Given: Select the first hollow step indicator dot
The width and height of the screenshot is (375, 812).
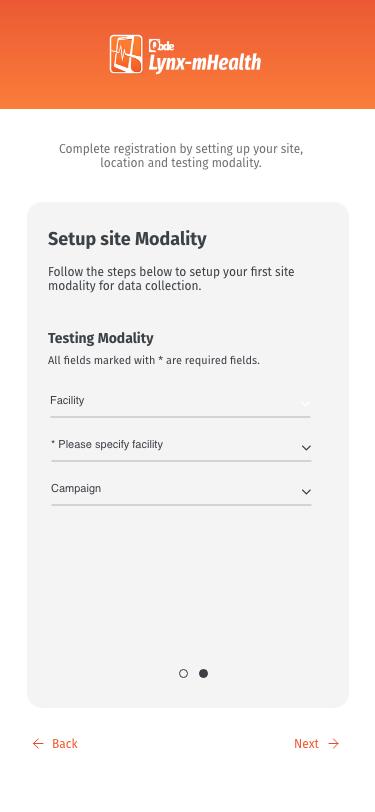Looking at the screenshot, I should pos(183,673).
